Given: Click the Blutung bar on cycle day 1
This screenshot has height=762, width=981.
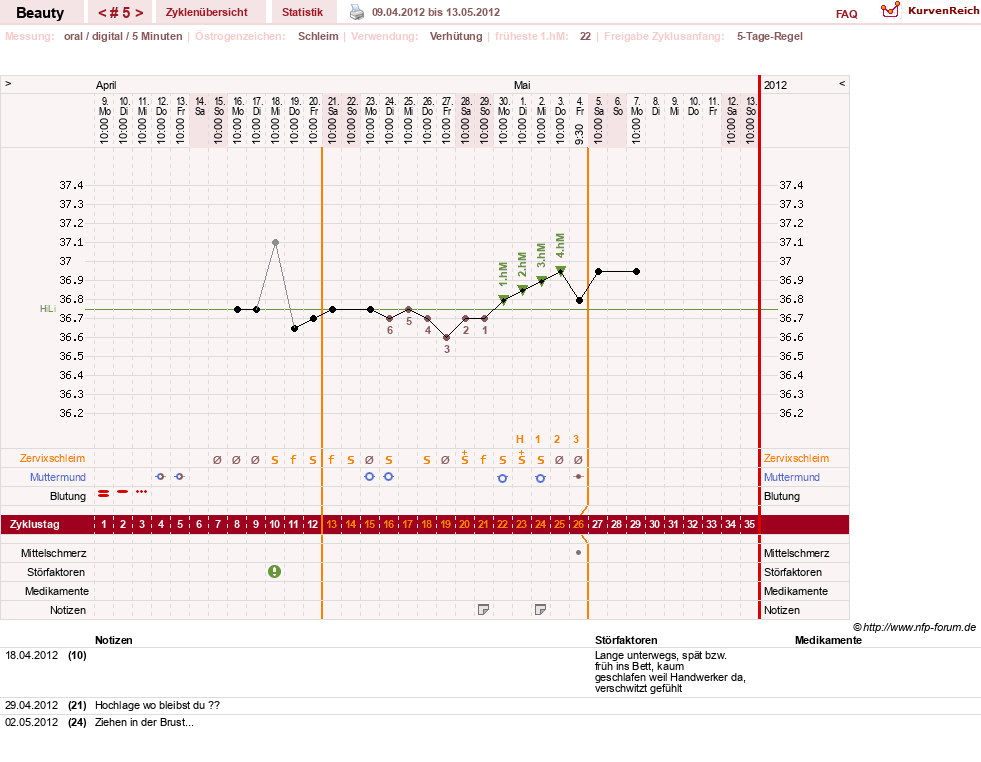Looking at the screenshot, I should (x=104, y=494).
